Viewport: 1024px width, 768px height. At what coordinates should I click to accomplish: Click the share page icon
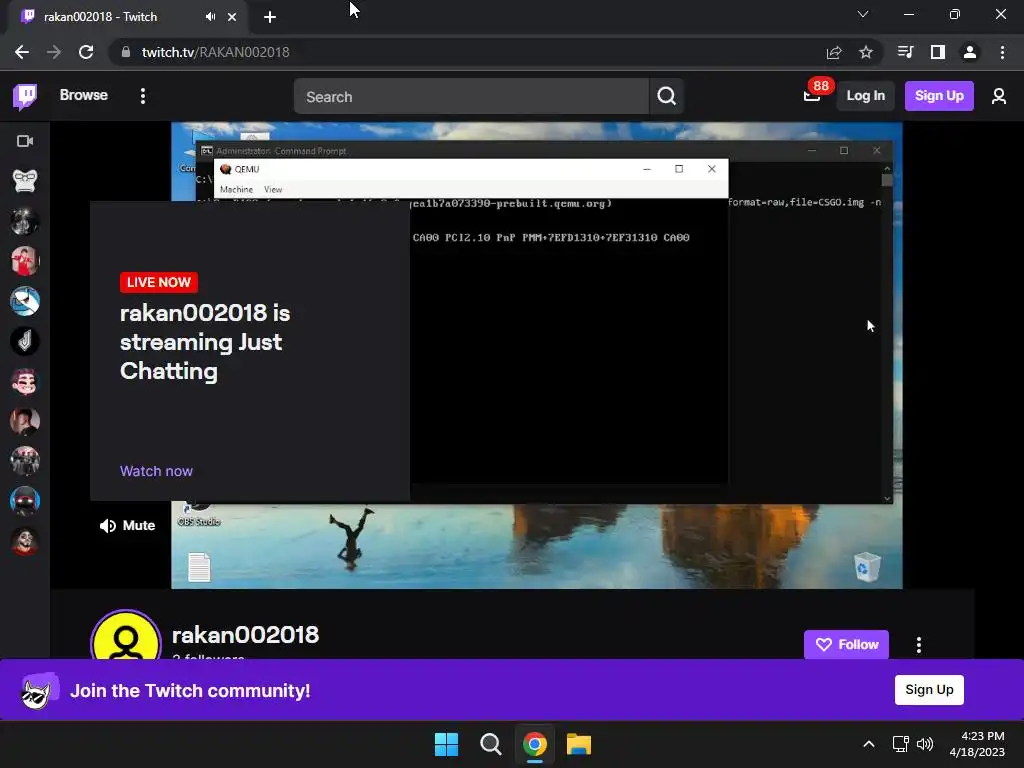click(x=834, y=52)
